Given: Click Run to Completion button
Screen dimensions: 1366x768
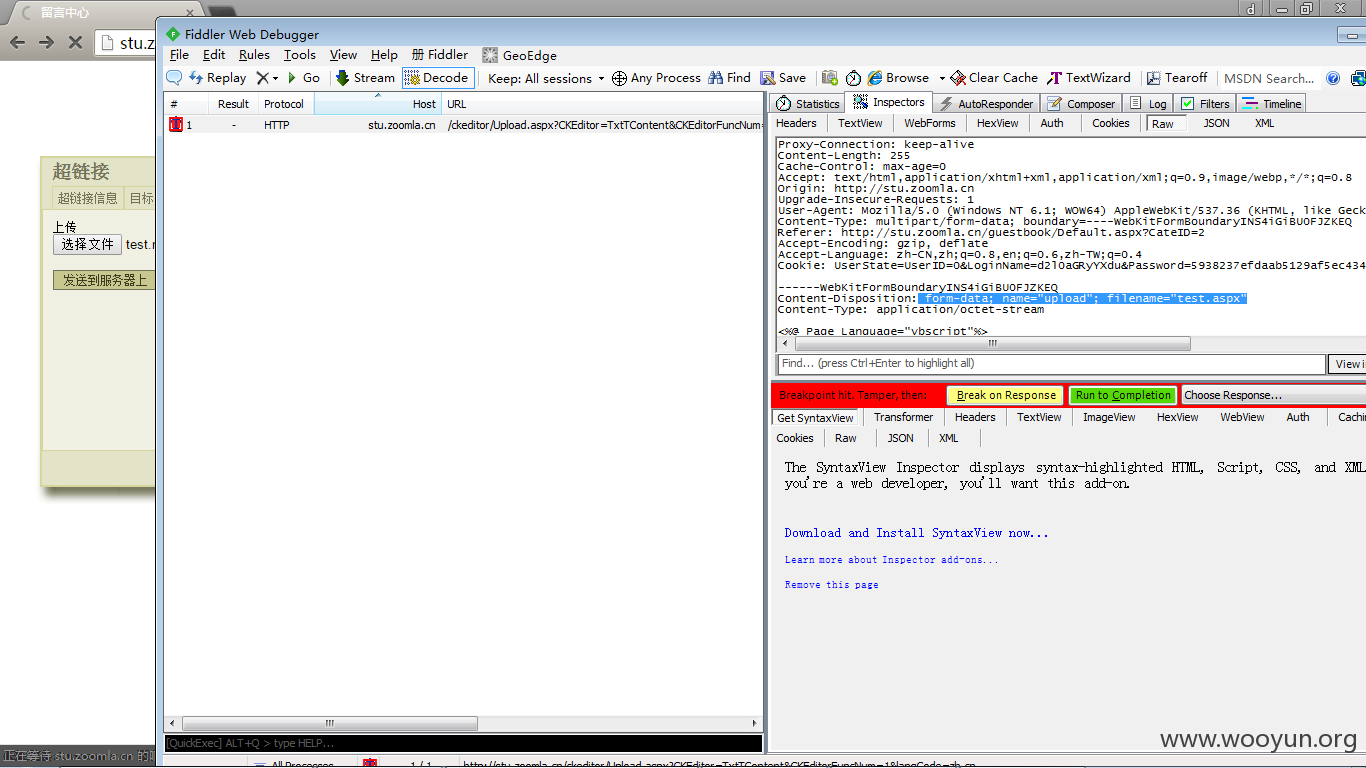Looking at the screenshot, I should (1123, 395).
